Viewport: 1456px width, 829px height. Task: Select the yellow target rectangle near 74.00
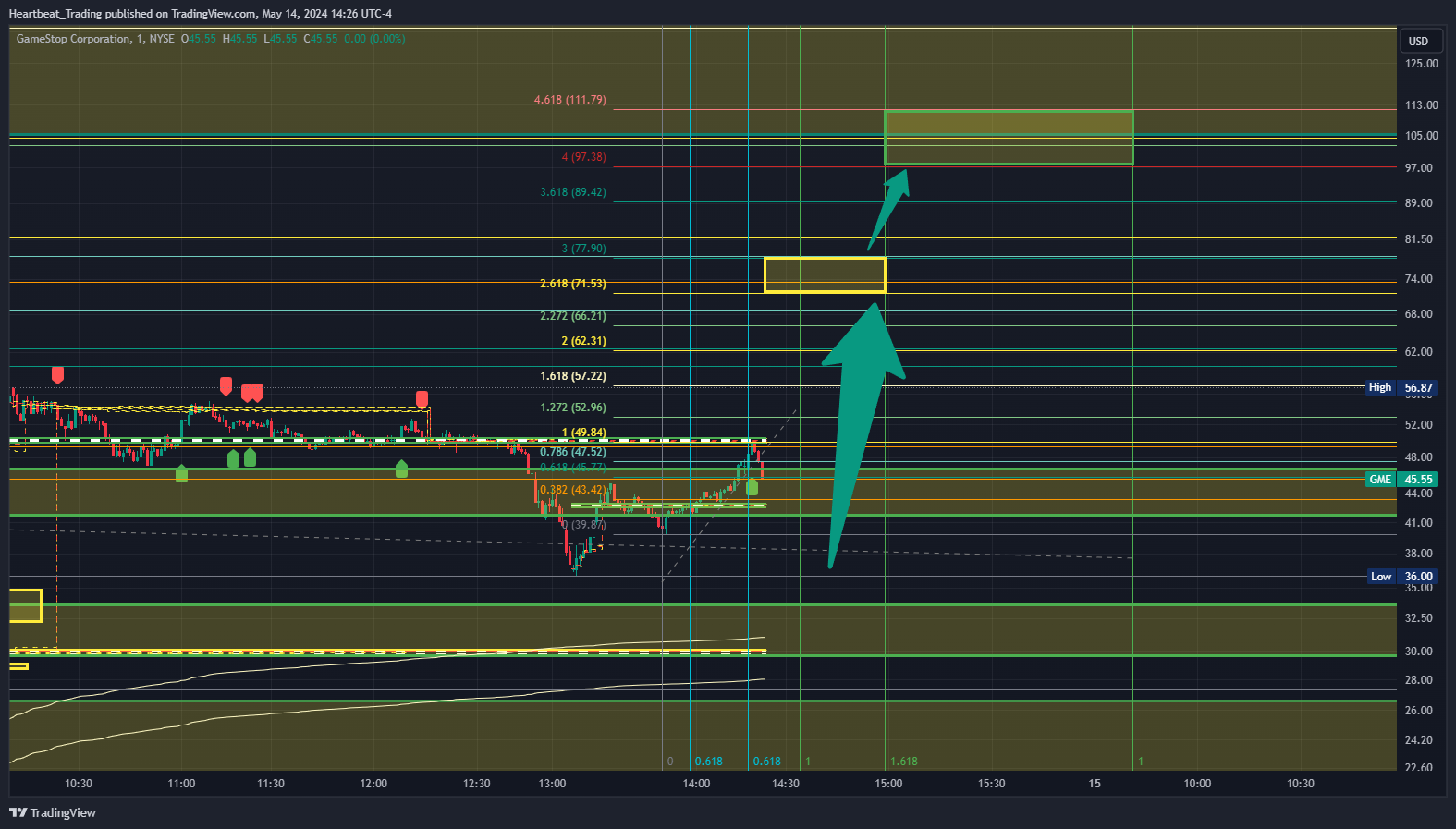(825, 275)
